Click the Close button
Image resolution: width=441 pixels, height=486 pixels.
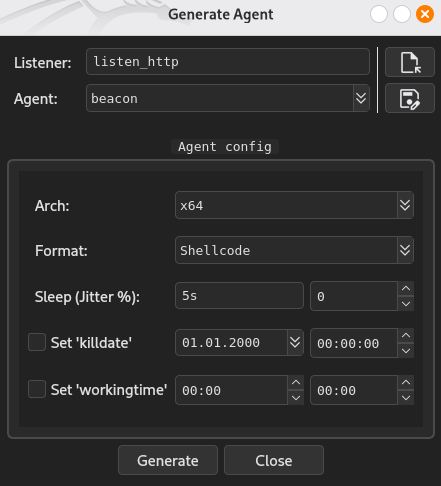(274, 460)
